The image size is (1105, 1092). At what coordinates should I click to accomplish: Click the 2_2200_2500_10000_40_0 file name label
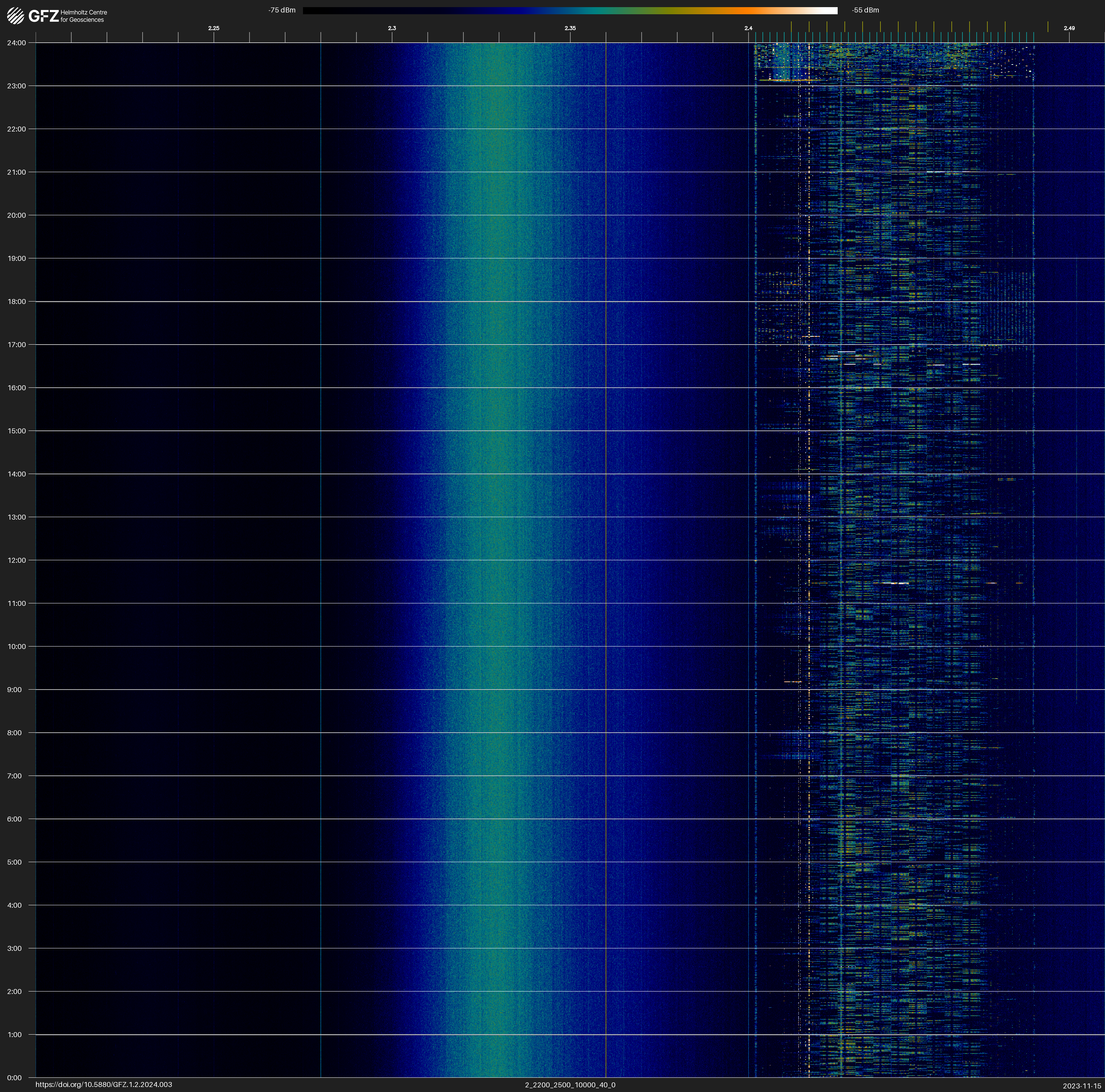[570, 1085]
